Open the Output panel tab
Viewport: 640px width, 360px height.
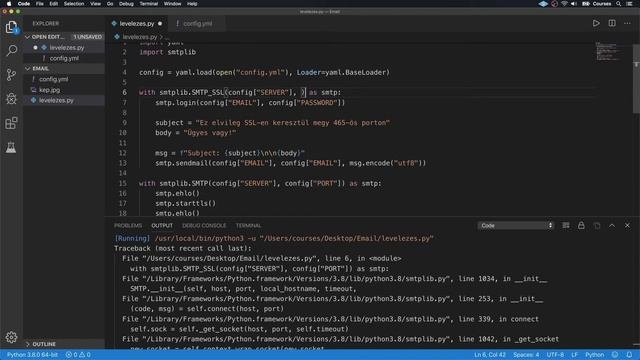pyautogui.click(x=162, y=225)
